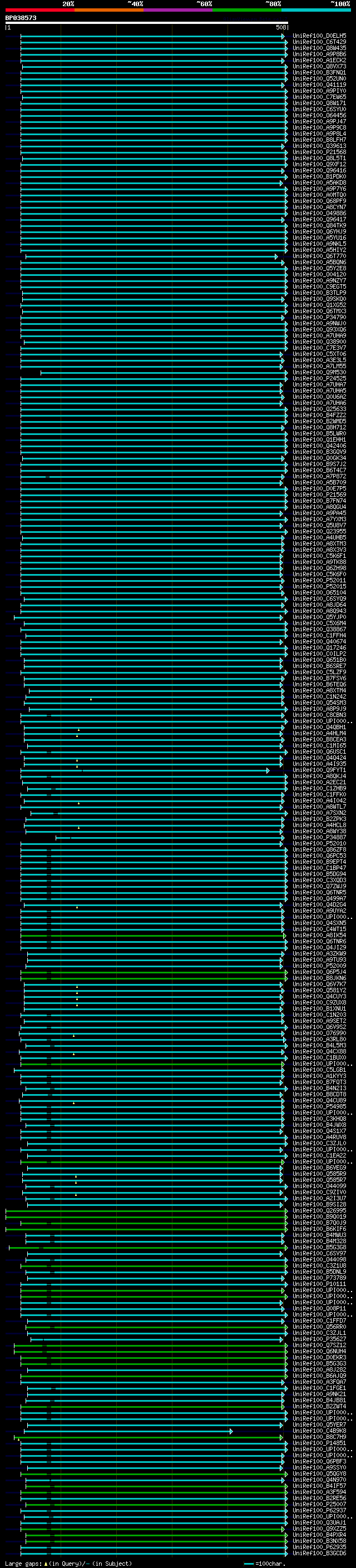356x1568 pixels.
Task: Click the orange ~40% identity legend segment
Action: [109, 10]
